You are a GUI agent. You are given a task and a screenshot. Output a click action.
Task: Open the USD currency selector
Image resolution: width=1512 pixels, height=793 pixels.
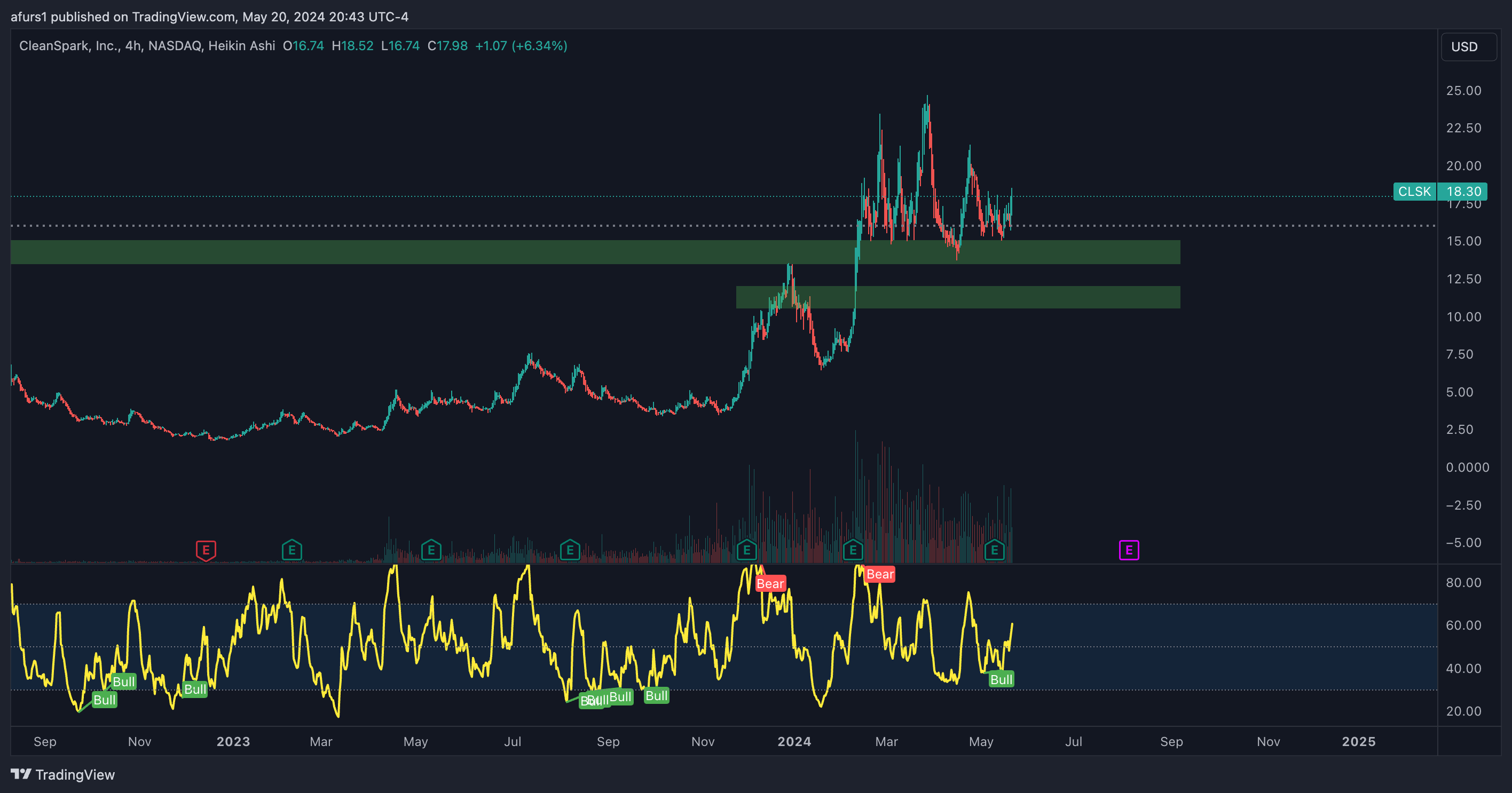pos(1469,47)
